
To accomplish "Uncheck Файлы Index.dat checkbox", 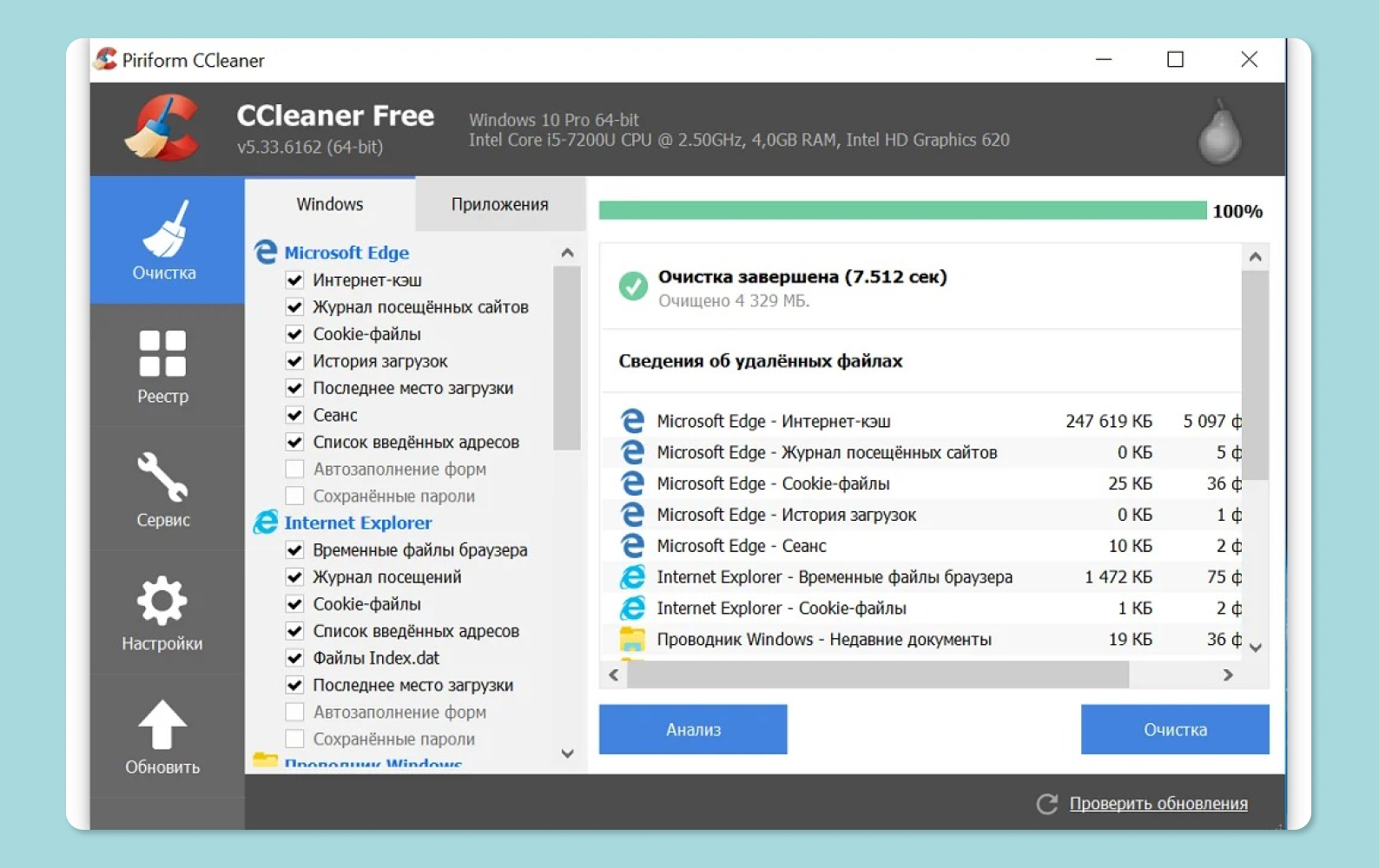I will tap(295, 658).
